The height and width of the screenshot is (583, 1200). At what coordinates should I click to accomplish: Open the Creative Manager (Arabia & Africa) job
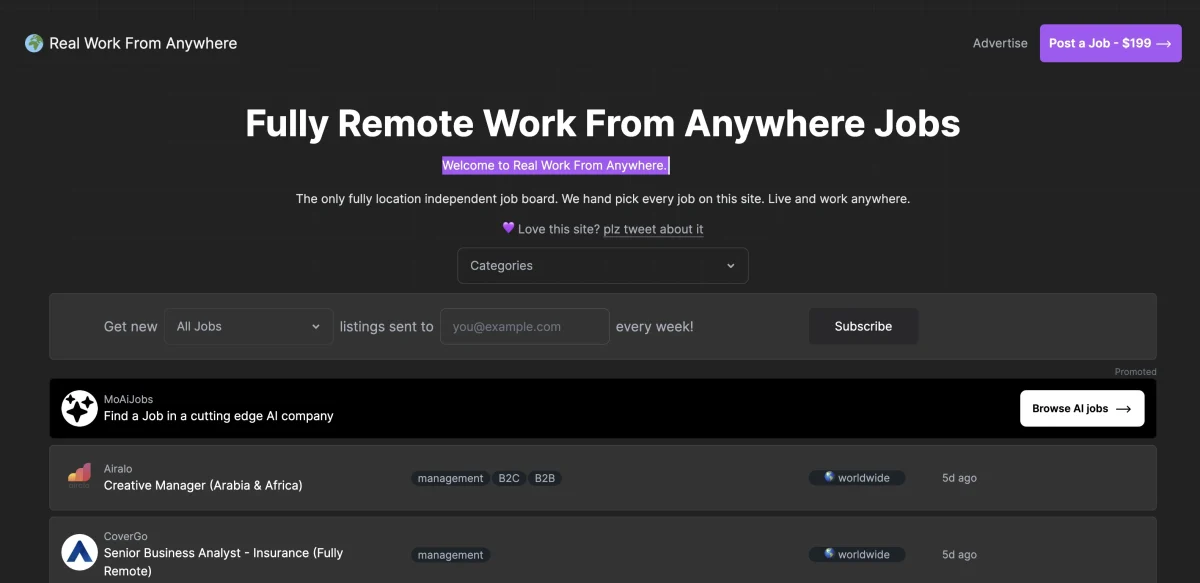203,485
